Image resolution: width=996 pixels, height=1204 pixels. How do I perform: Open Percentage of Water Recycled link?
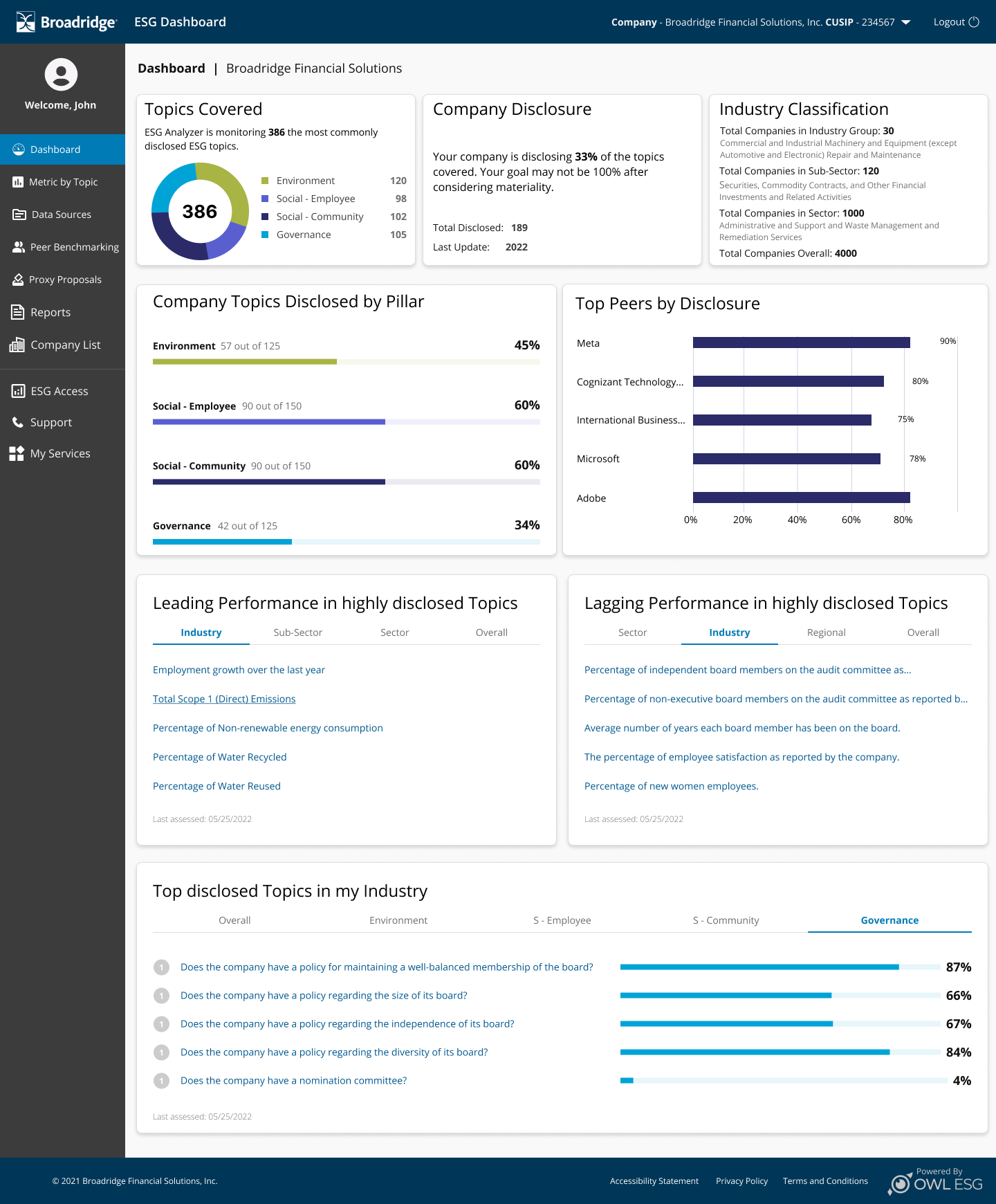(x=220, y=757)
